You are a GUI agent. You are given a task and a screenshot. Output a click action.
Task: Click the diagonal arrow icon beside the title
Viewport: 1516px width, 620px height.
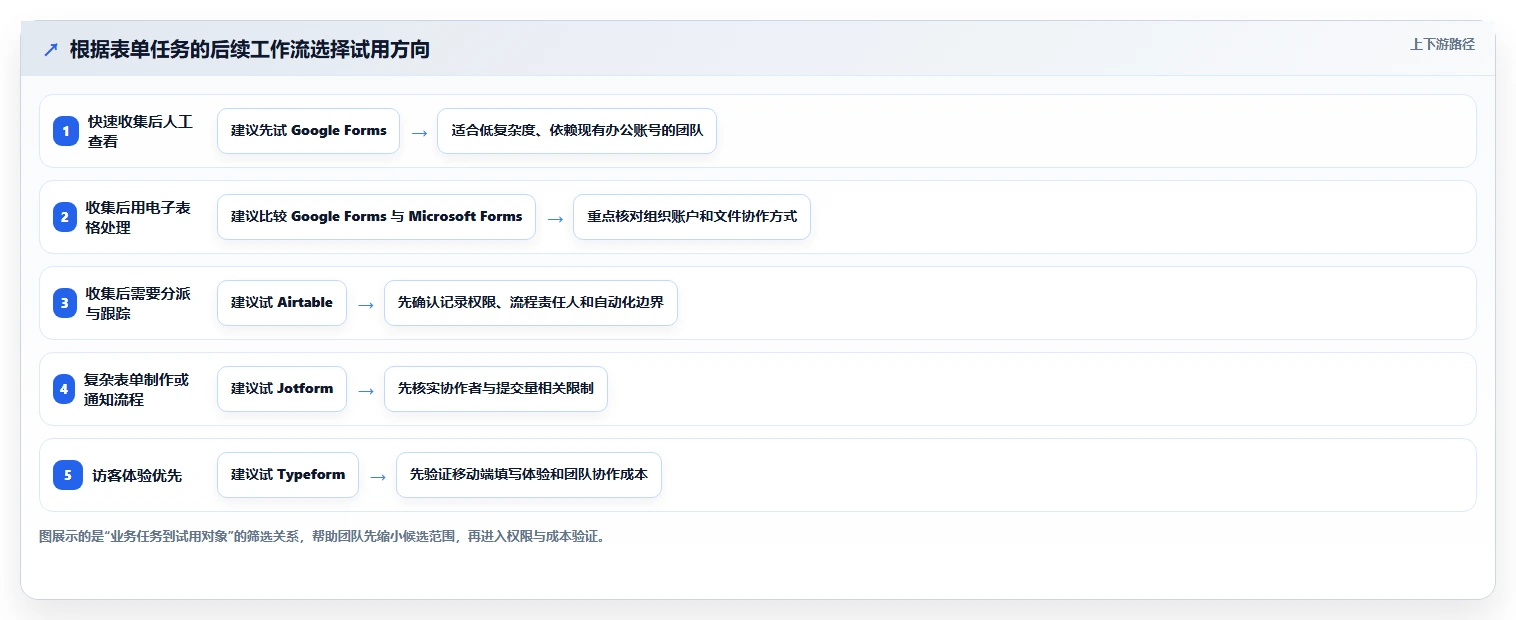click(51, 49)
